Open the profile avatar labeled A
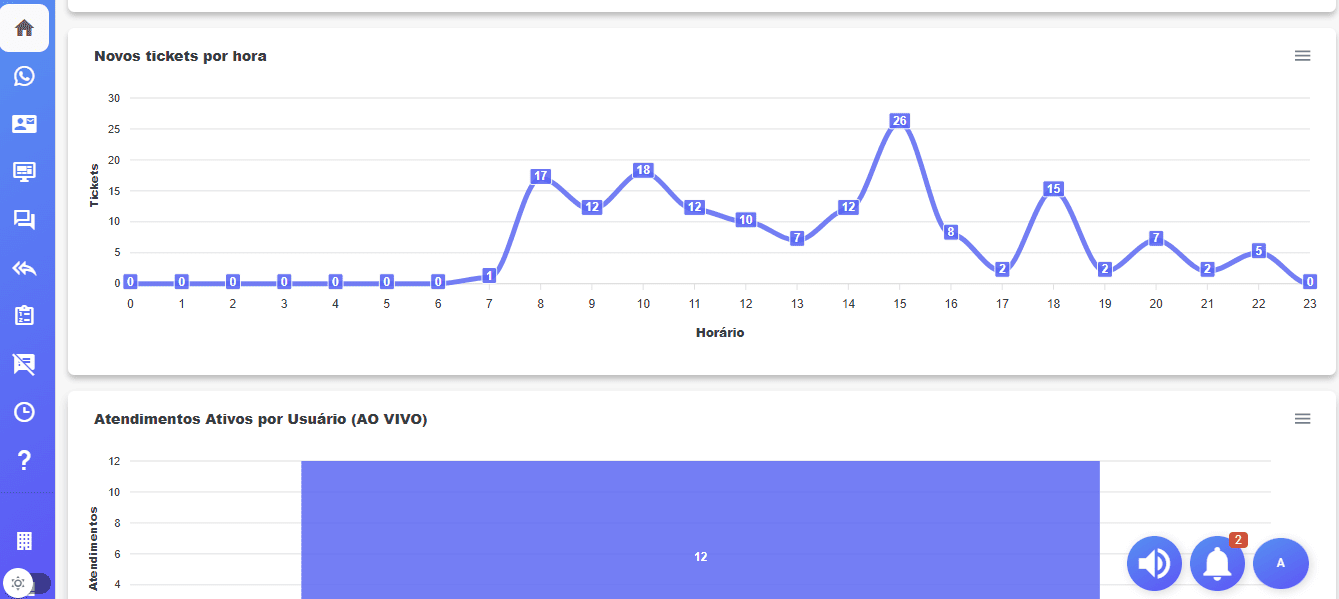The width and height of the screenshot is (1339, 599). 1281,563
